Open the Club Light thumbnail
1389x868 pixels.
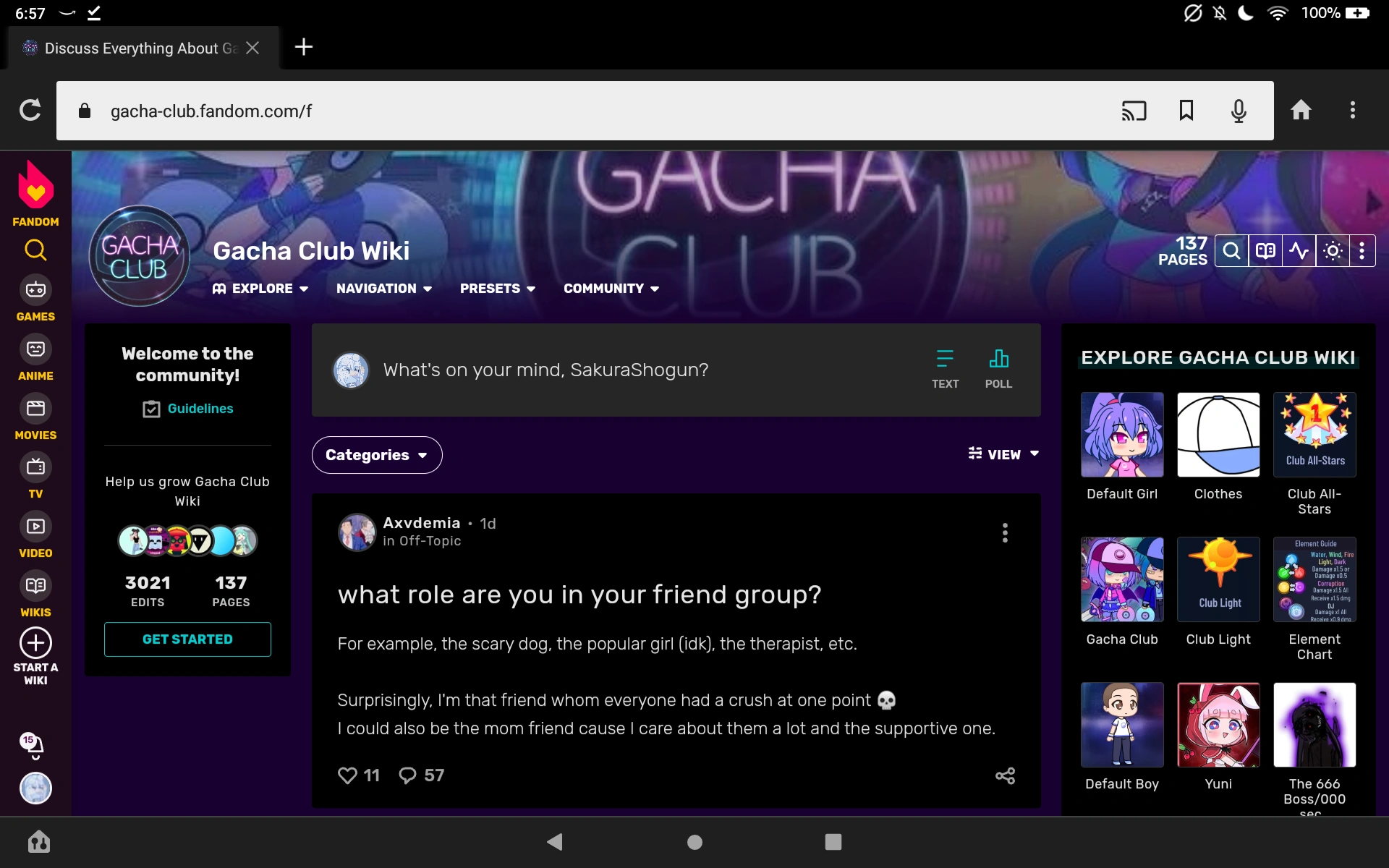pyautogui.click(x=1218, y=579)
